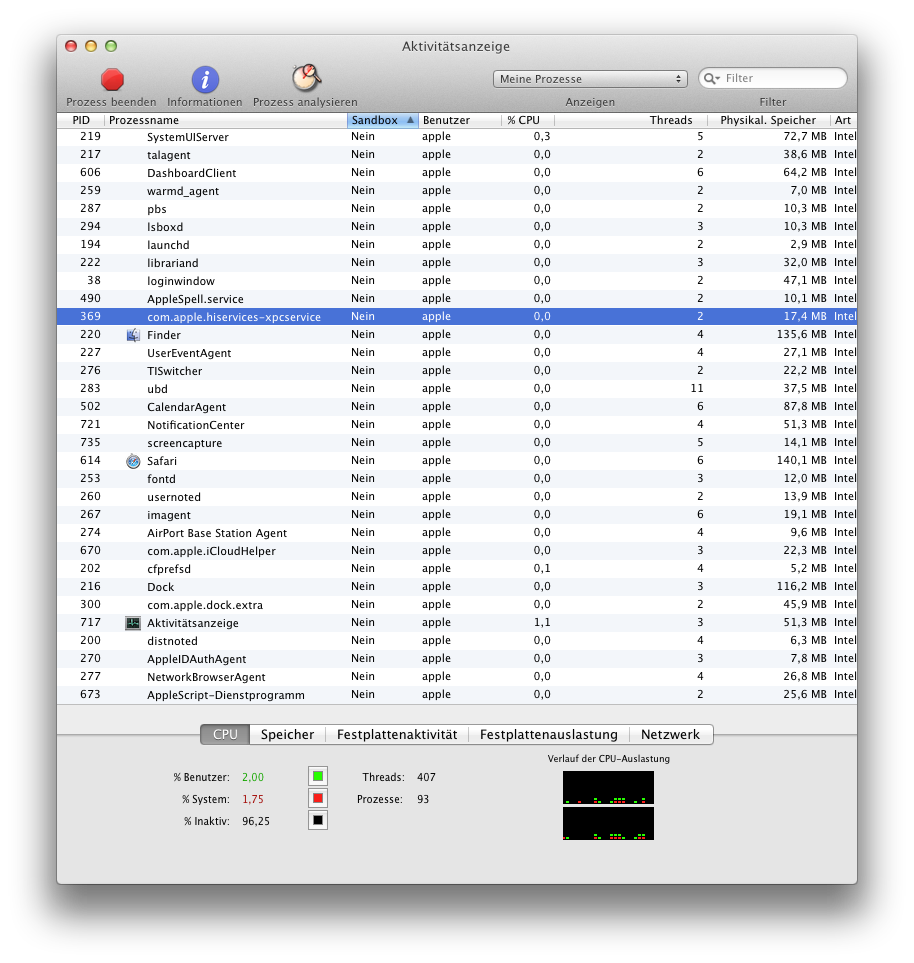Viewport: 914px width, 963px height.
Task: Select the ubd process row
Action: pyautogui.click(x=457, y=389)
